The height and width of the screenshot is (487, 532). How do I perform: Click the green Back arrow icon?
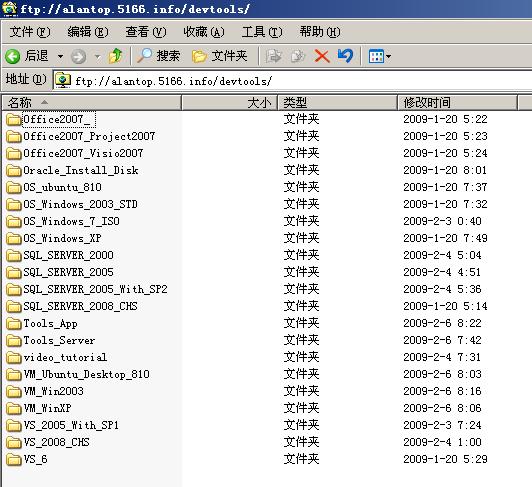pyautogui.click(x=13, y=56)
